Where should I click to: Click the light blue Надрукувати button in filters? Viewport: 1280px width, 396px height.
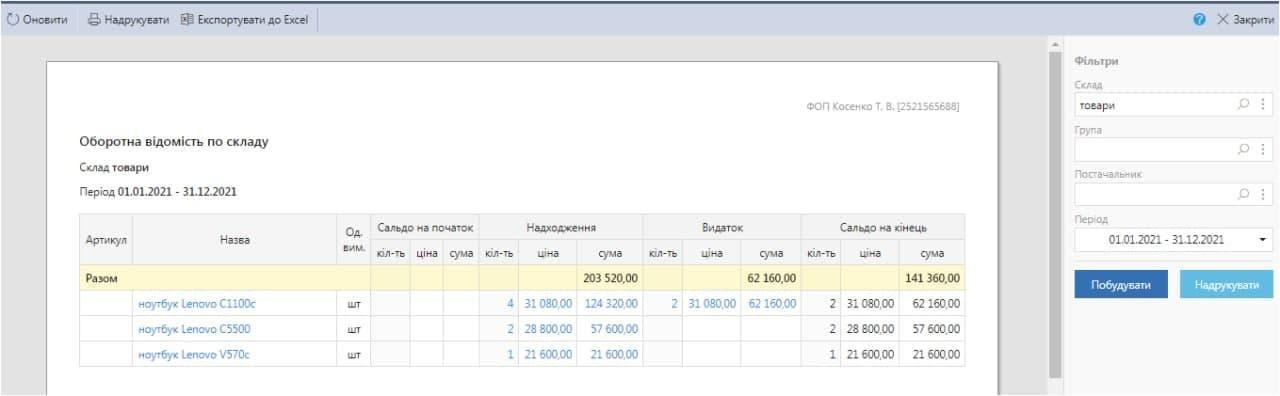pyautogui.click(x=1226, y=284)
